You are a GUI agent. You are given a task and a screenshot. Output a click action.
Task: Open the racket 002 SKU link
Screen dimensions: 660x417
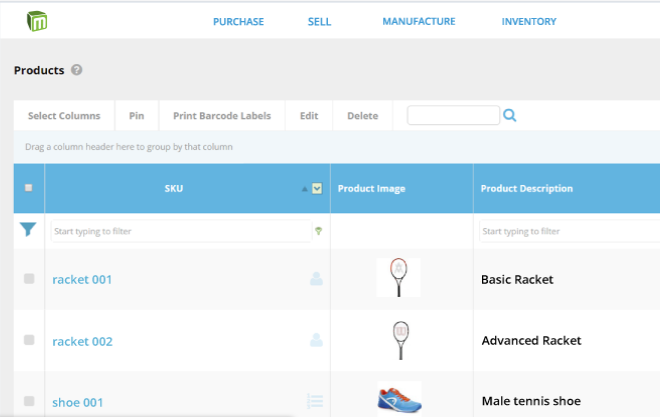82,341
